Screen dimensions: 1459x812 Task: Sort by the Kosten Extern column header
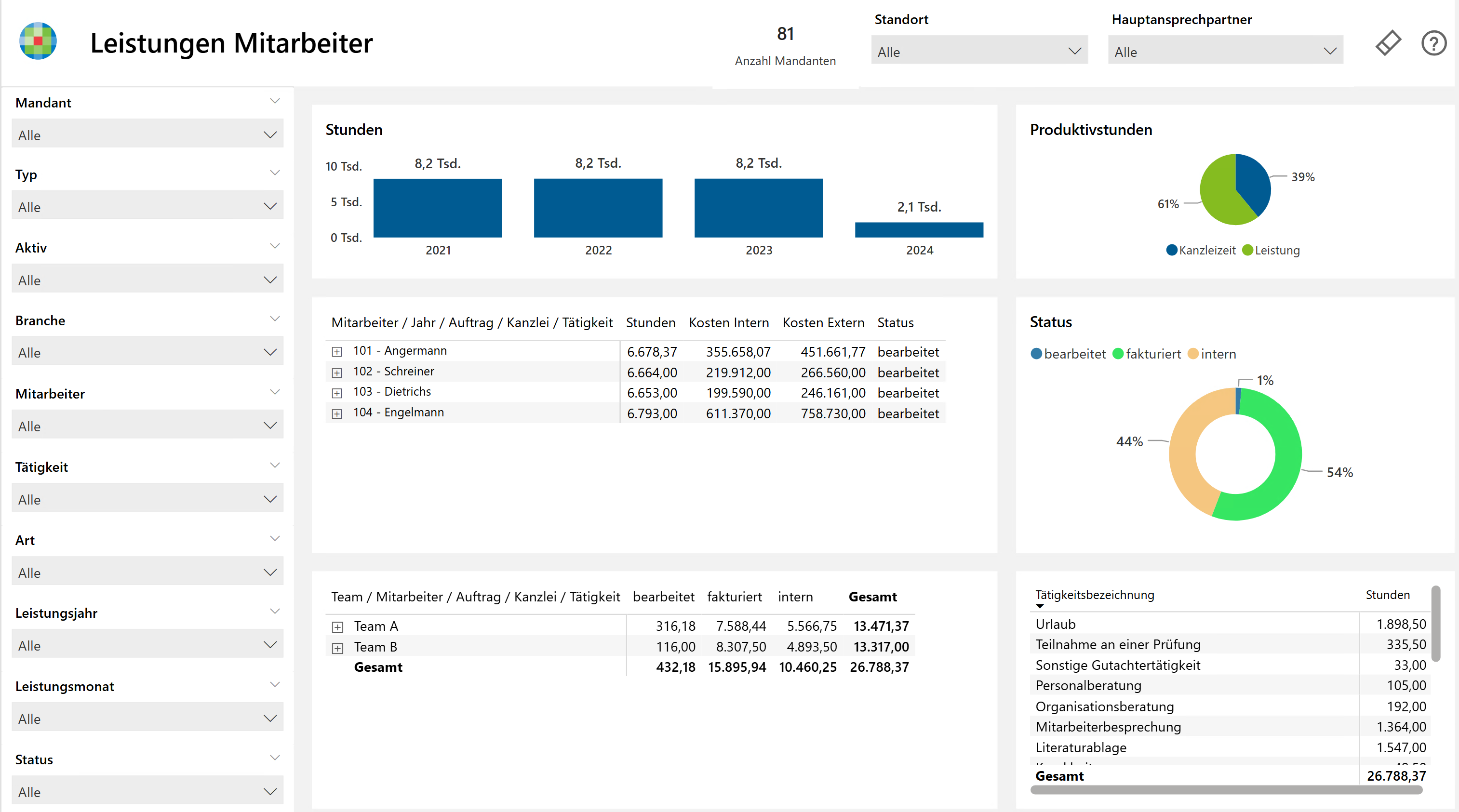(824, 323)
